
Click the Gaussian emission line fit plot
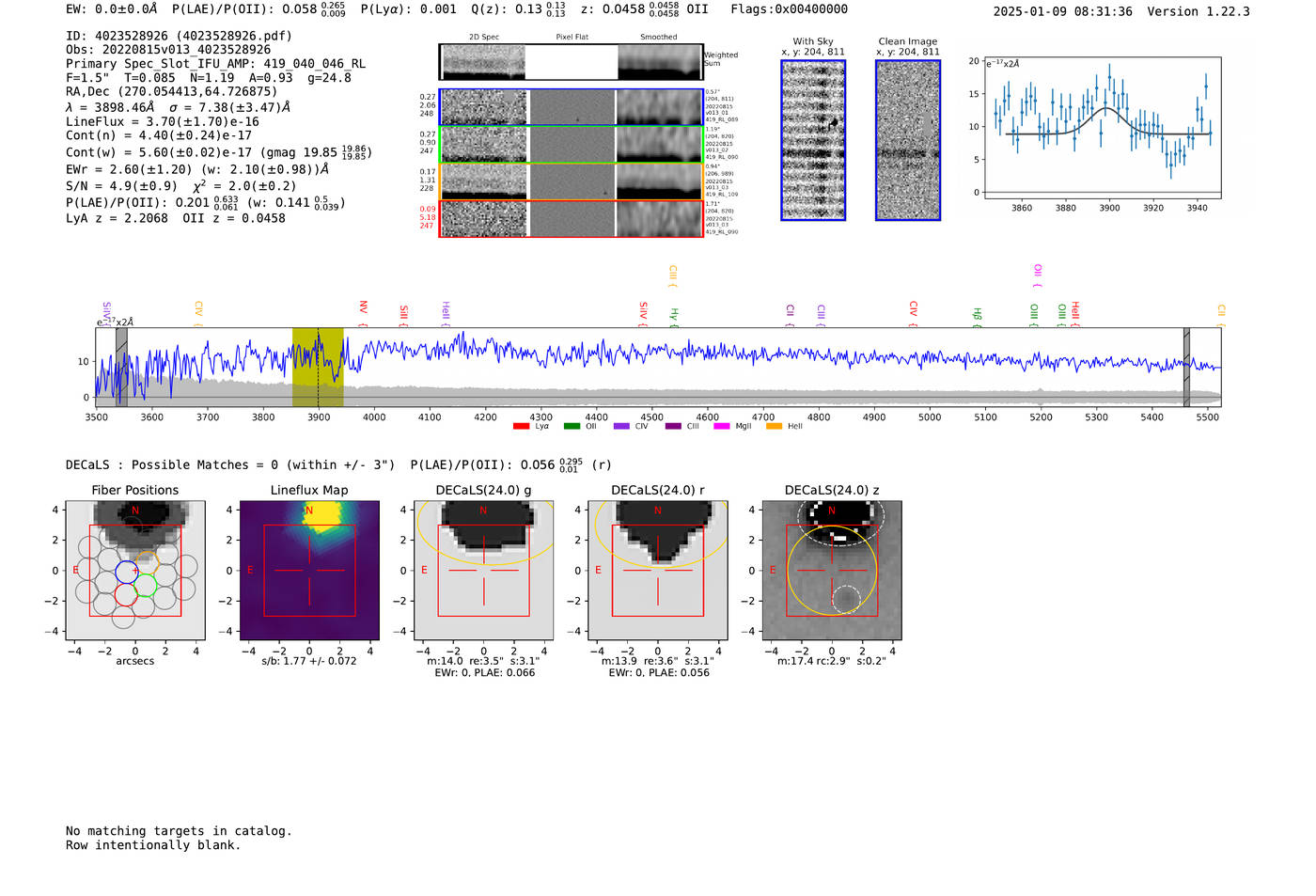[1102, 127]
